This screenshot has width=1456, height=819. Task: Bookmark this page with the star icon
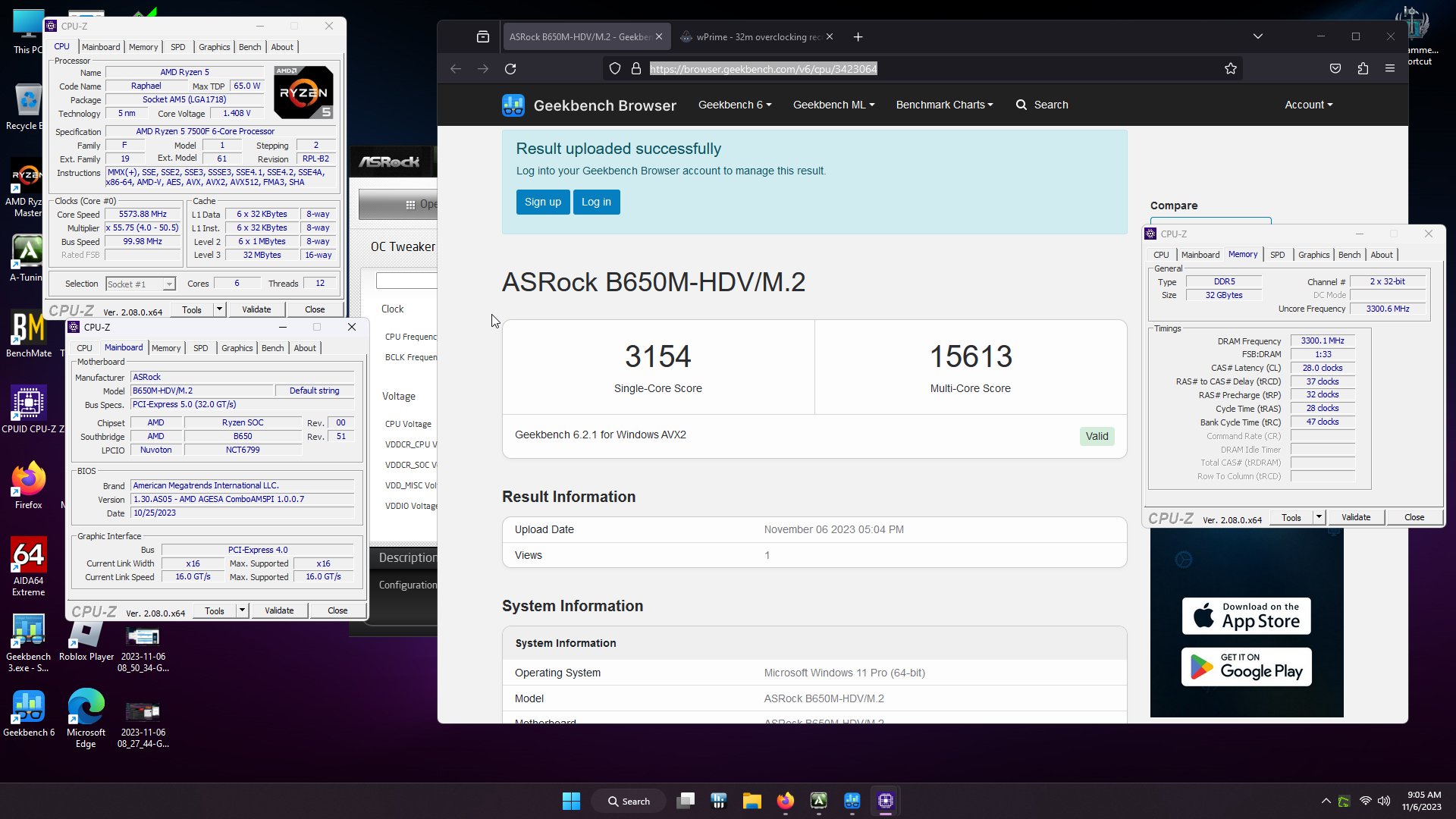[1230, 69]
